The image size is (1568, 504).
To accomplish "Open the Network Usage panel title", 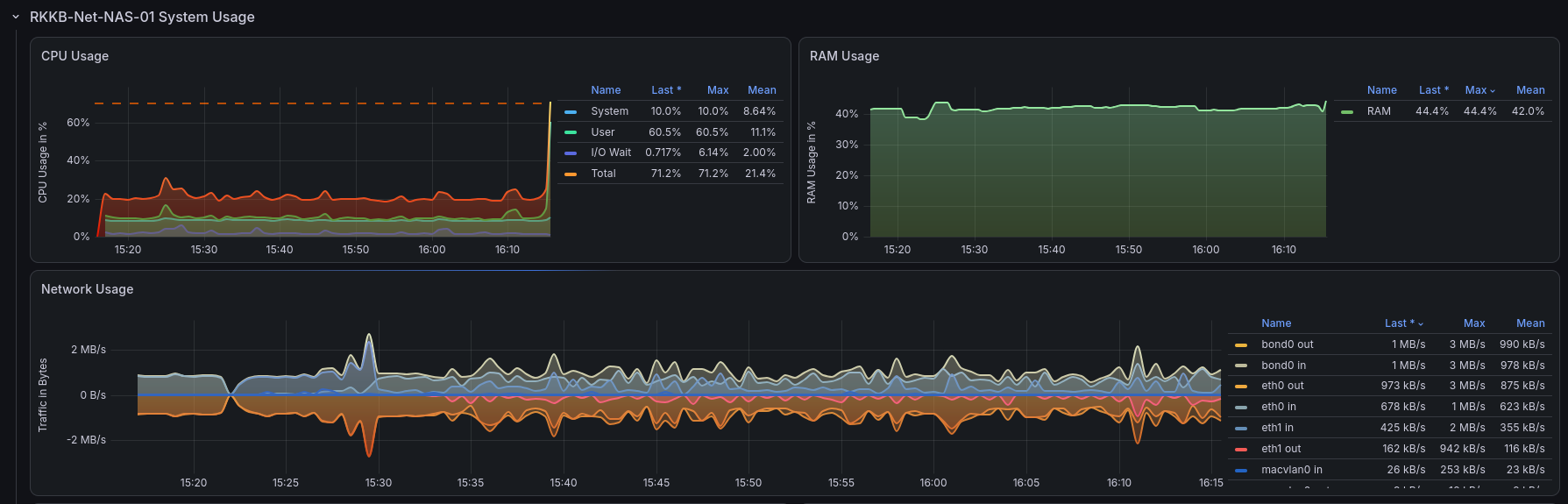I will tap(88, 289).
